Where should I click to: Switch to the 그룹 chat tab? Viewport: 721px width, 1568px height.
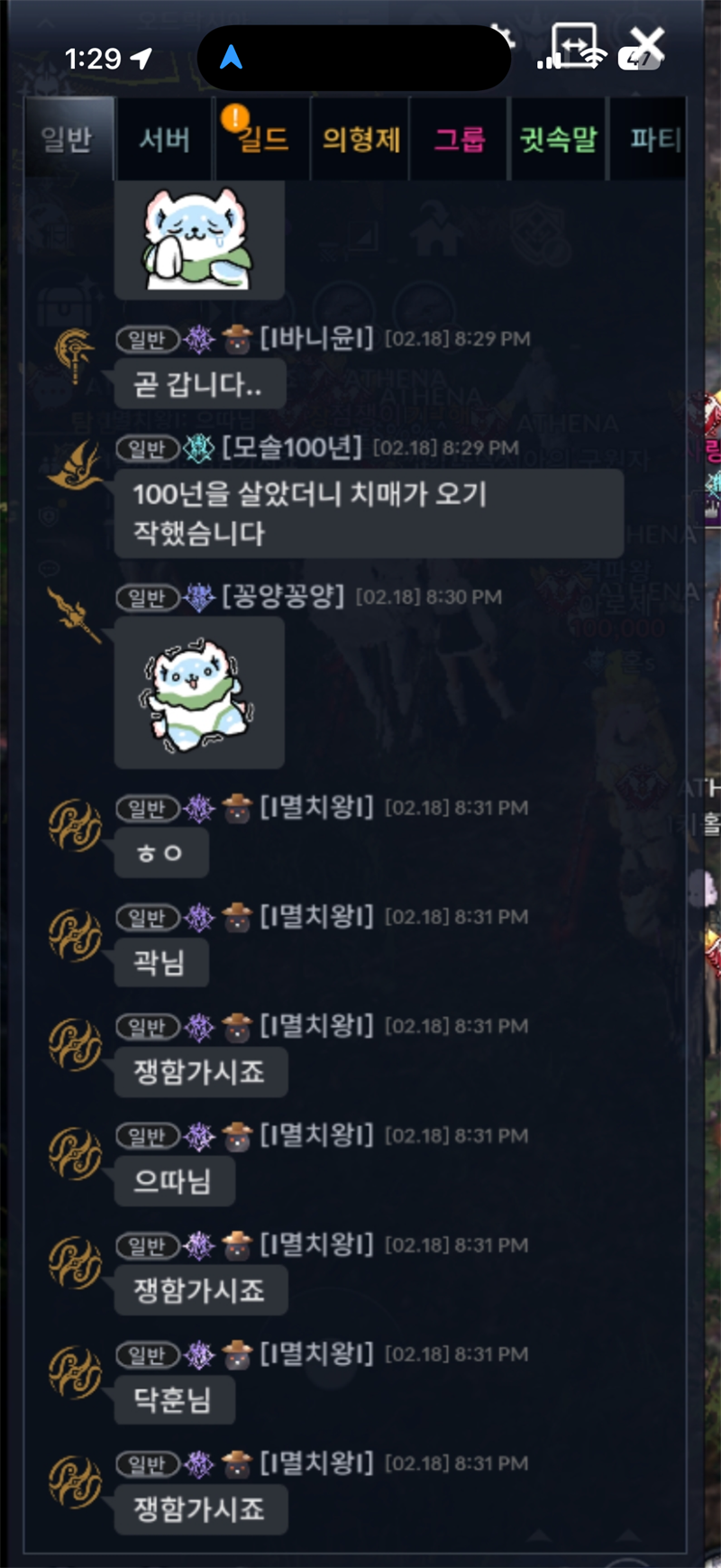(460, 139)
